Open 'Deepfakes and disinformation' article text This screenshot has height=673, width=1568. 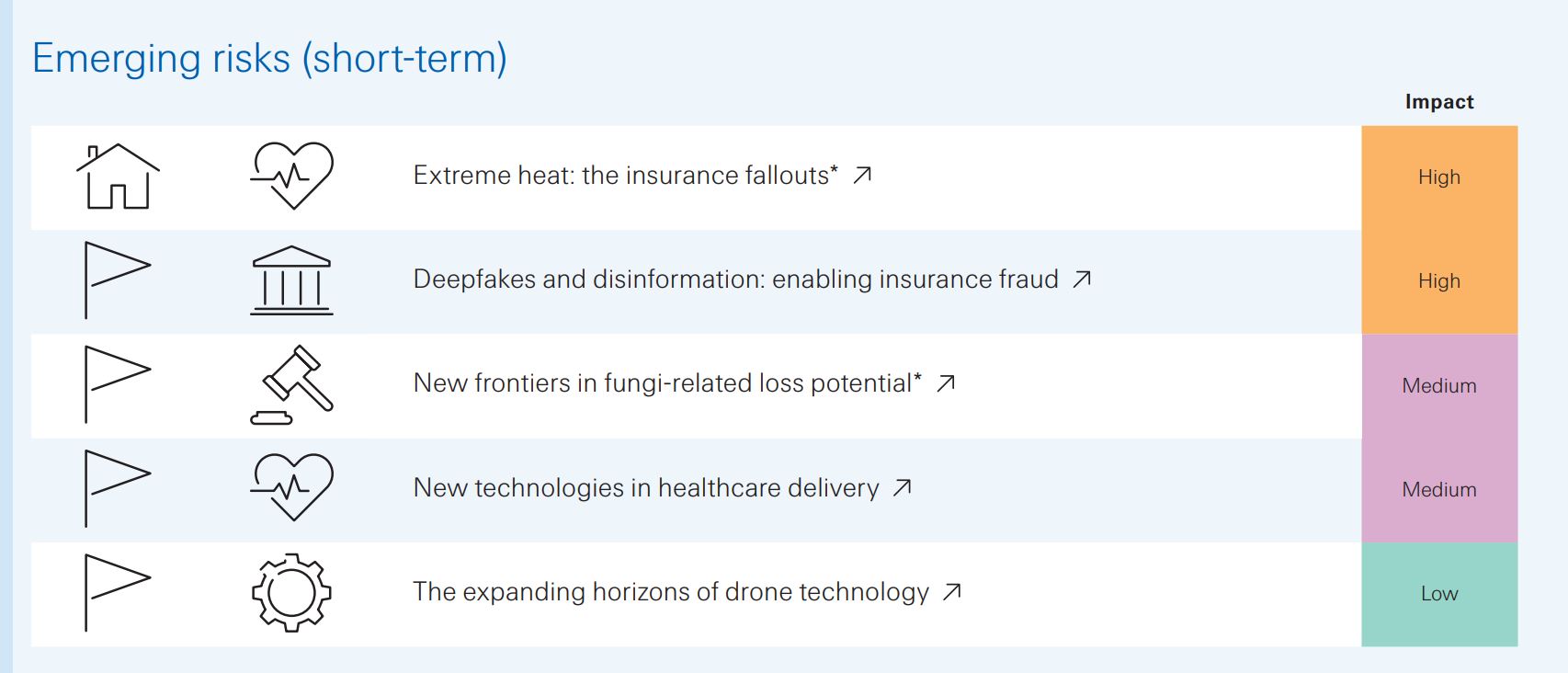[x=736, y=279]
